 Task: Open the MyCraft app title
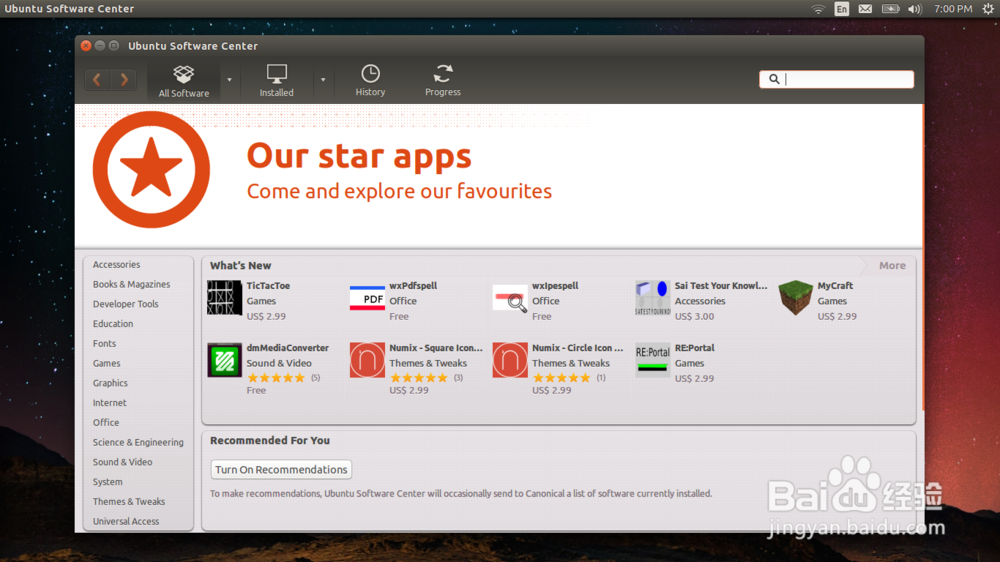(835, 286)
